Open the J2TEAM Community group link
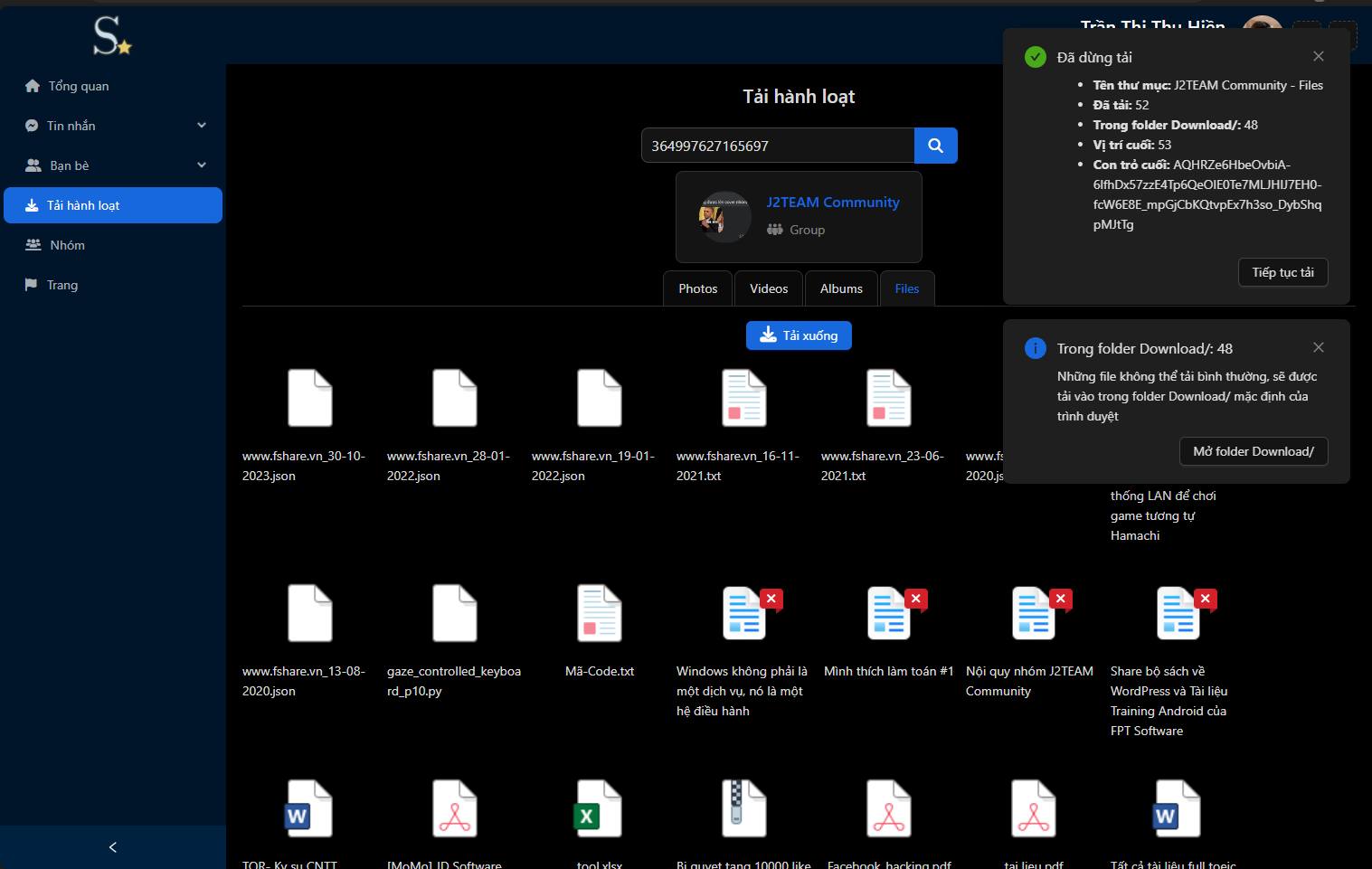The width and height of the screenshot is (1372, 869). pos(833,203)
